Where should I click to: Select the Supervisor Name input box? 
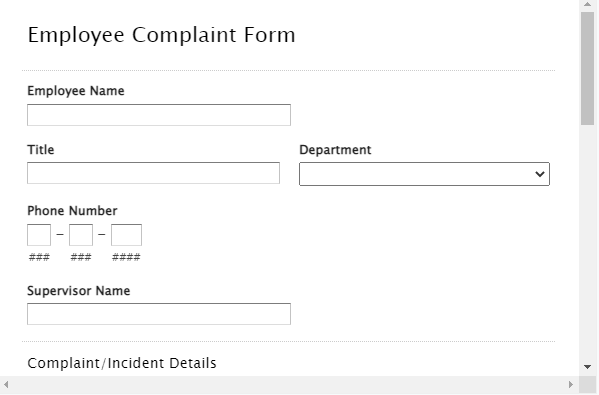[x=159, y=314]
